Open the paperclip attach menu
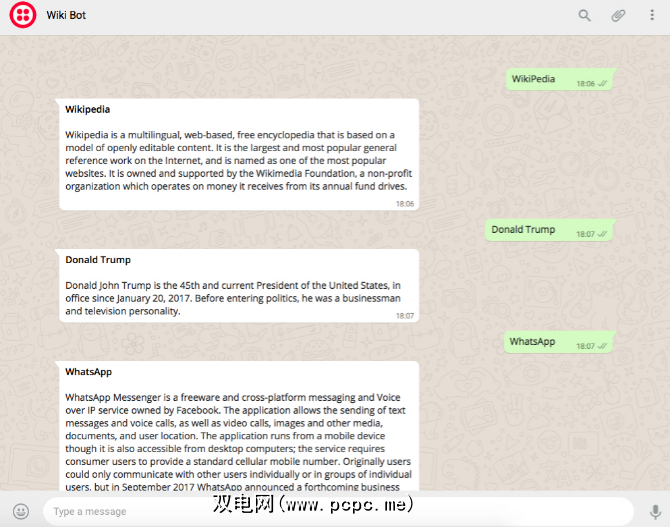The image size is (670, 527). pyautogui.click(x=618, y=15)
